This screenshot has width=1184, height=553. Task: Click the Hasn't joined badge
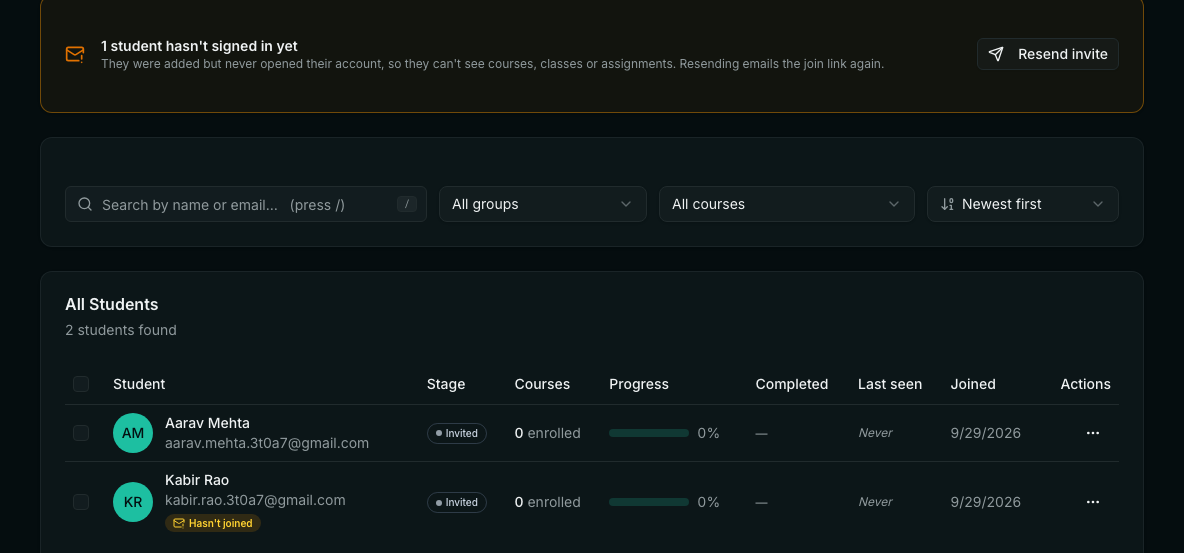pyautogui.click(x=213, y=523)
